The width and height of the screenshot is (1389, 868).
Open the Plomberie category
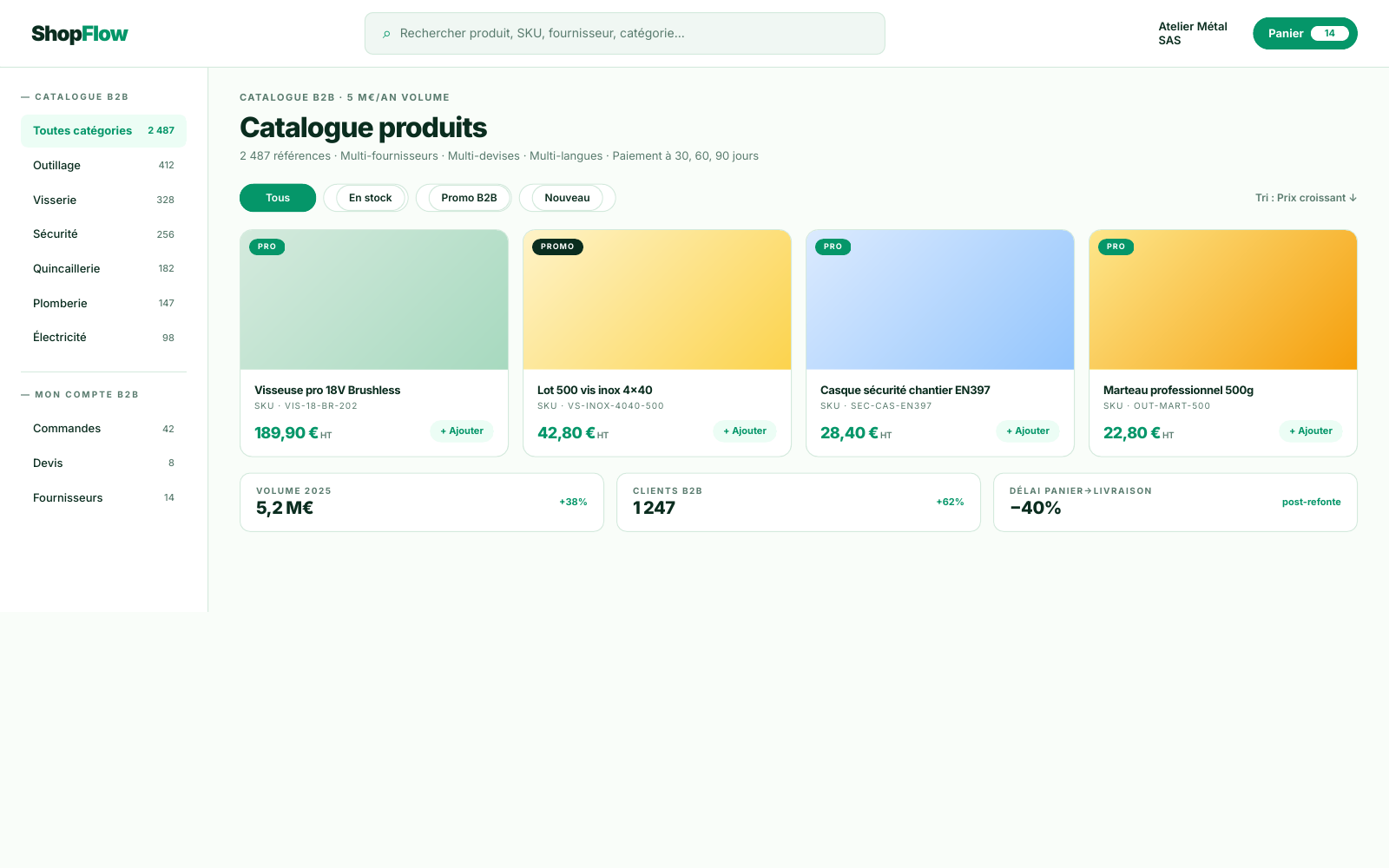(103, 303)
